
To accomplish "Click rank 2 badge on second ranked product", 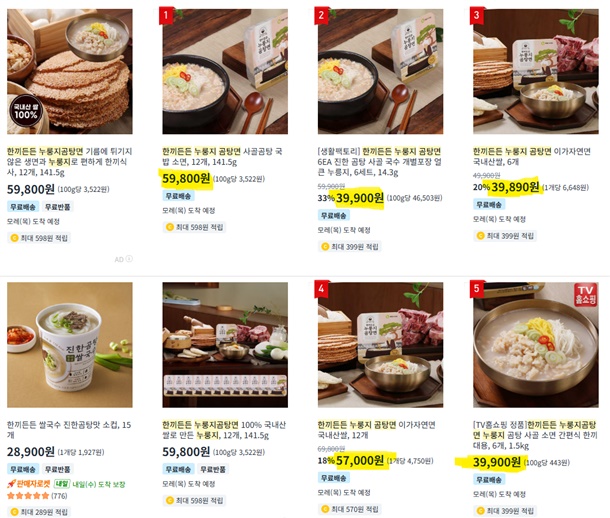I will (322, 16).
